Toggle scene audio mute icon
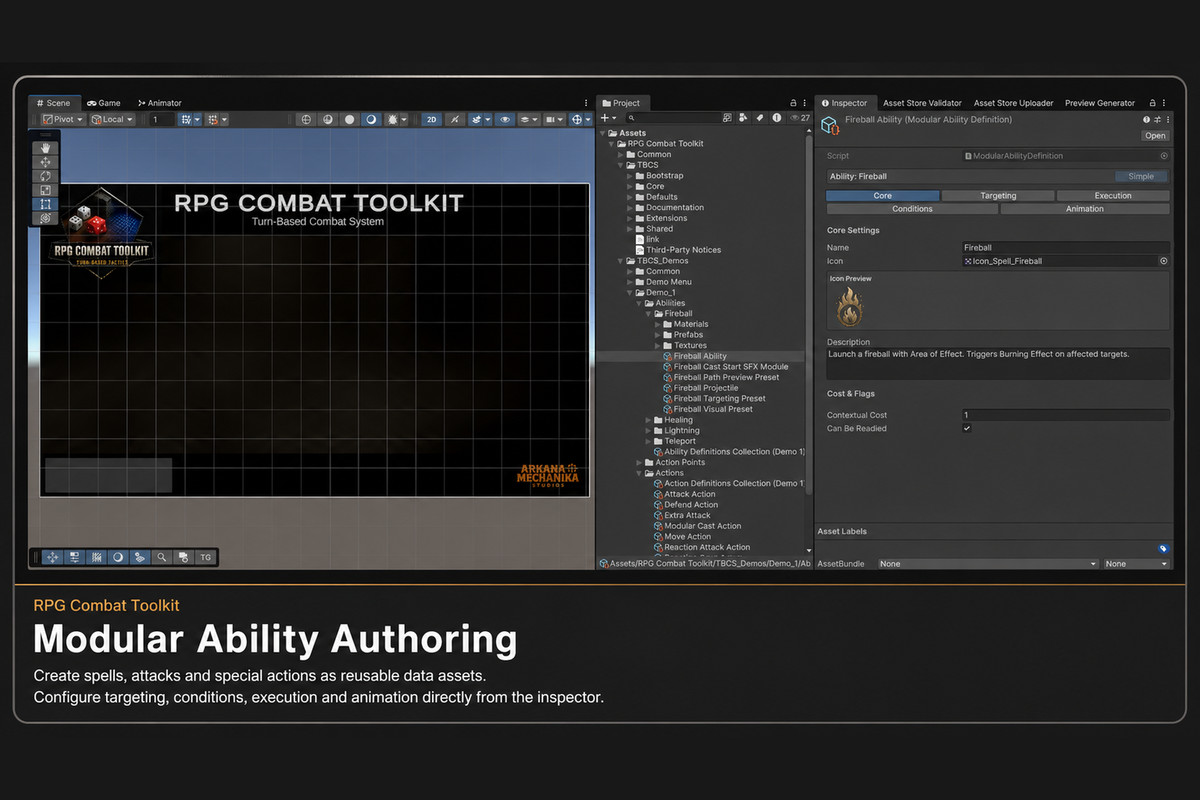The image size is (1200, 800). [x=455, y=119]
